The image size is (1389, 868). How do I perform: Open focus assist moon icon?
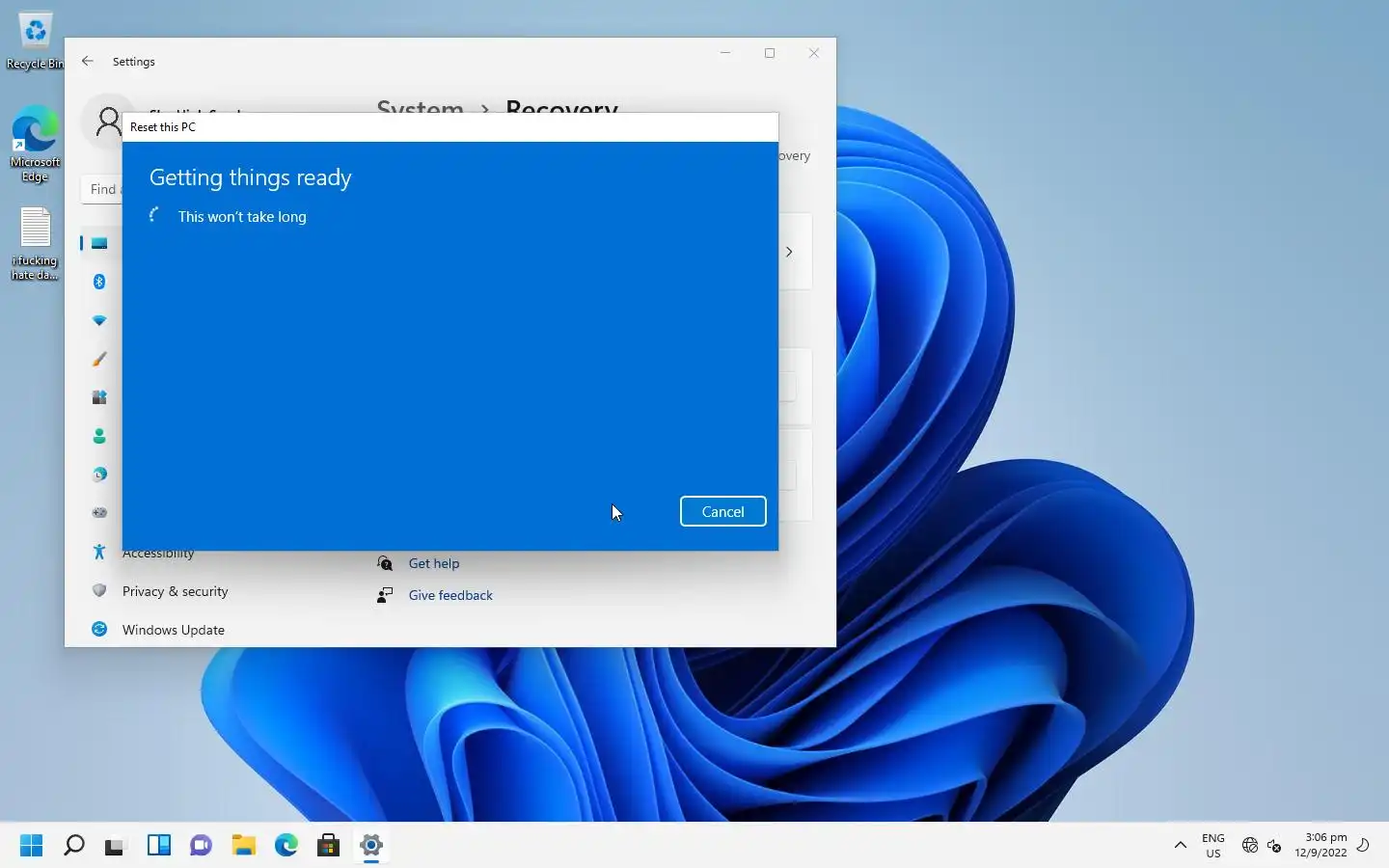(x=1363, y=846)
